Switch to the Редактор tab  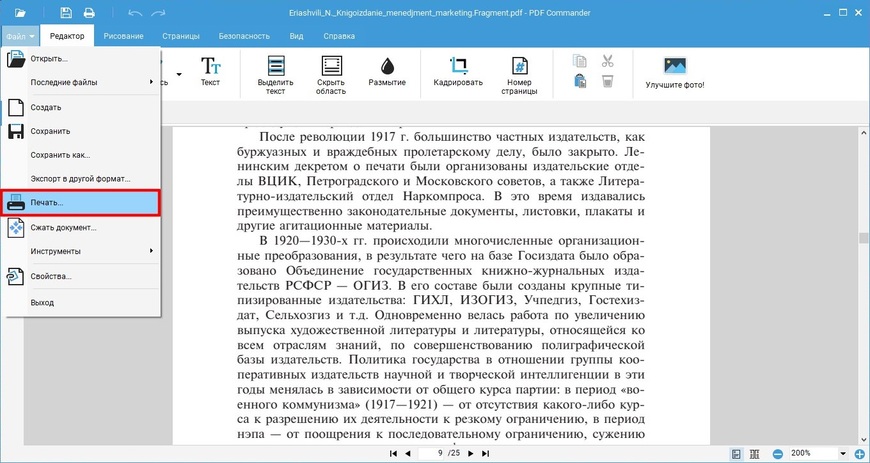pos(67,36)
